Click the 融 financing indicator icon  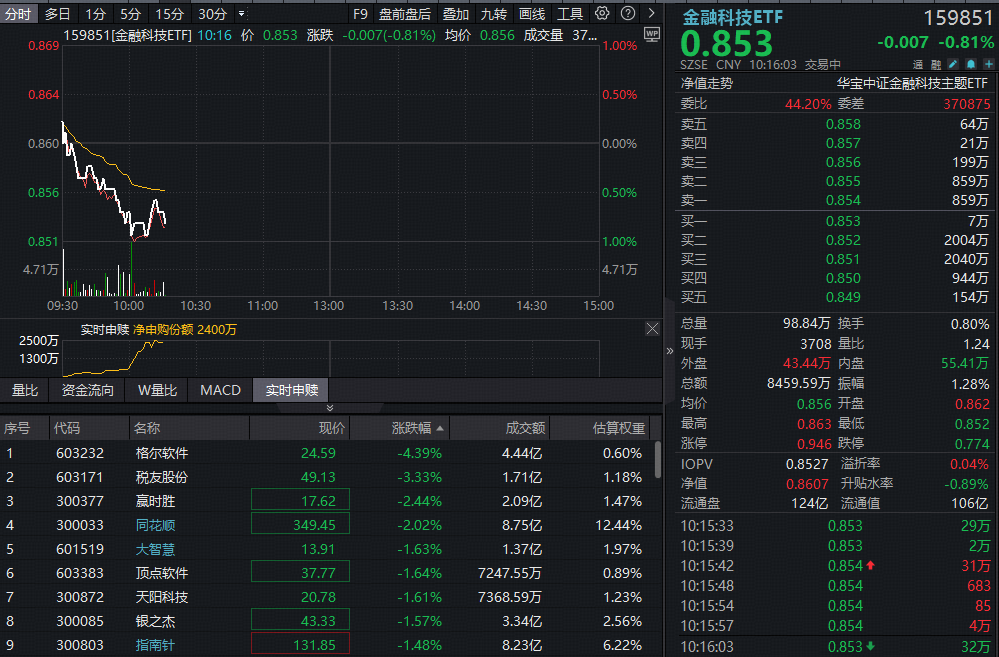tap(936, 64)
